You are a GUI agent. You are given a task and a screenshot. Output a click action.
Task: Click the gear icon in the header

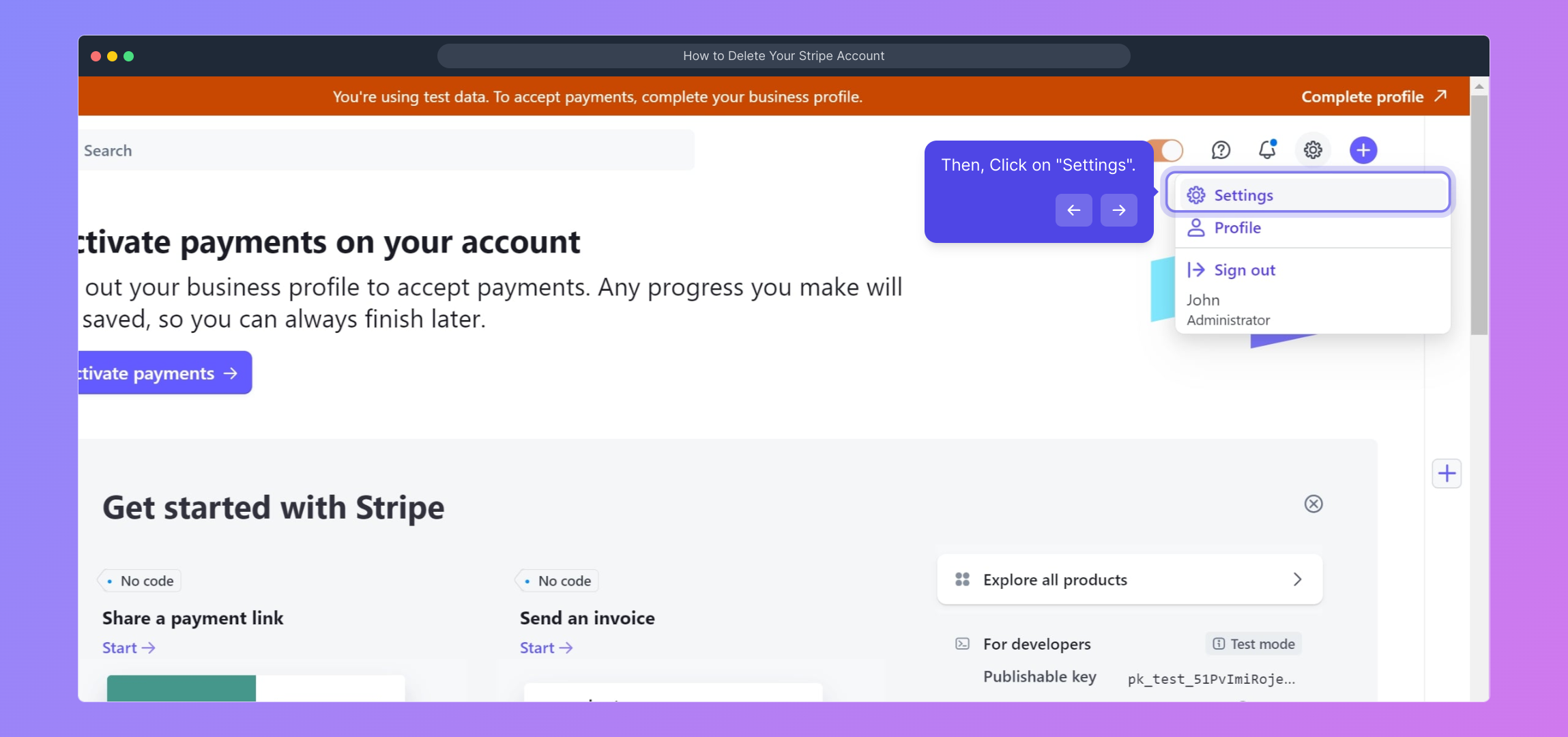click(x=1313, y=150)
